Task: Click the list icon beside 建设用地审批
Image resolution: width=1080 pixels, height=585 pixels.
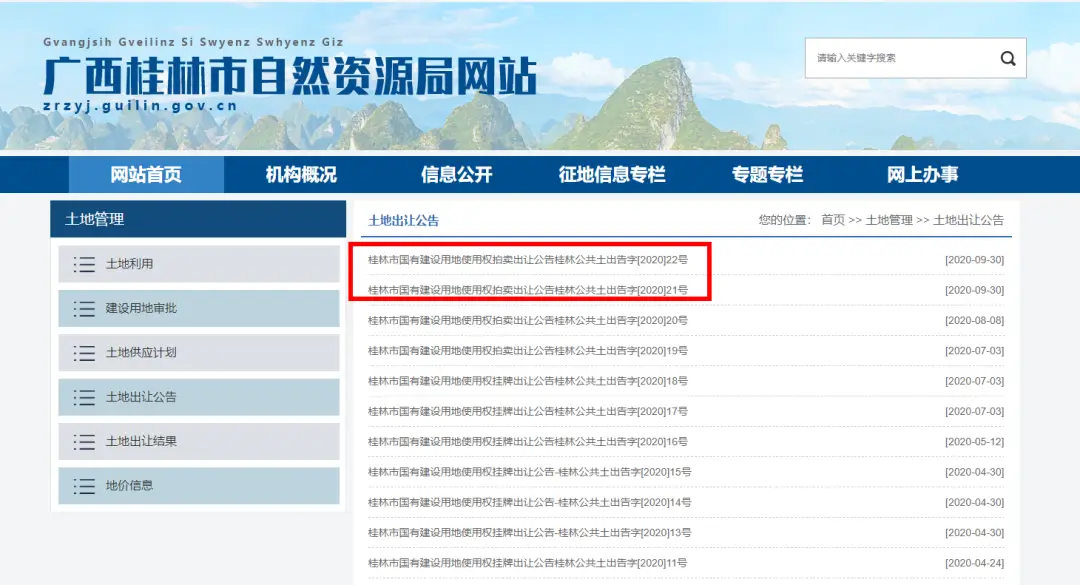Action: tap(84, 309)
